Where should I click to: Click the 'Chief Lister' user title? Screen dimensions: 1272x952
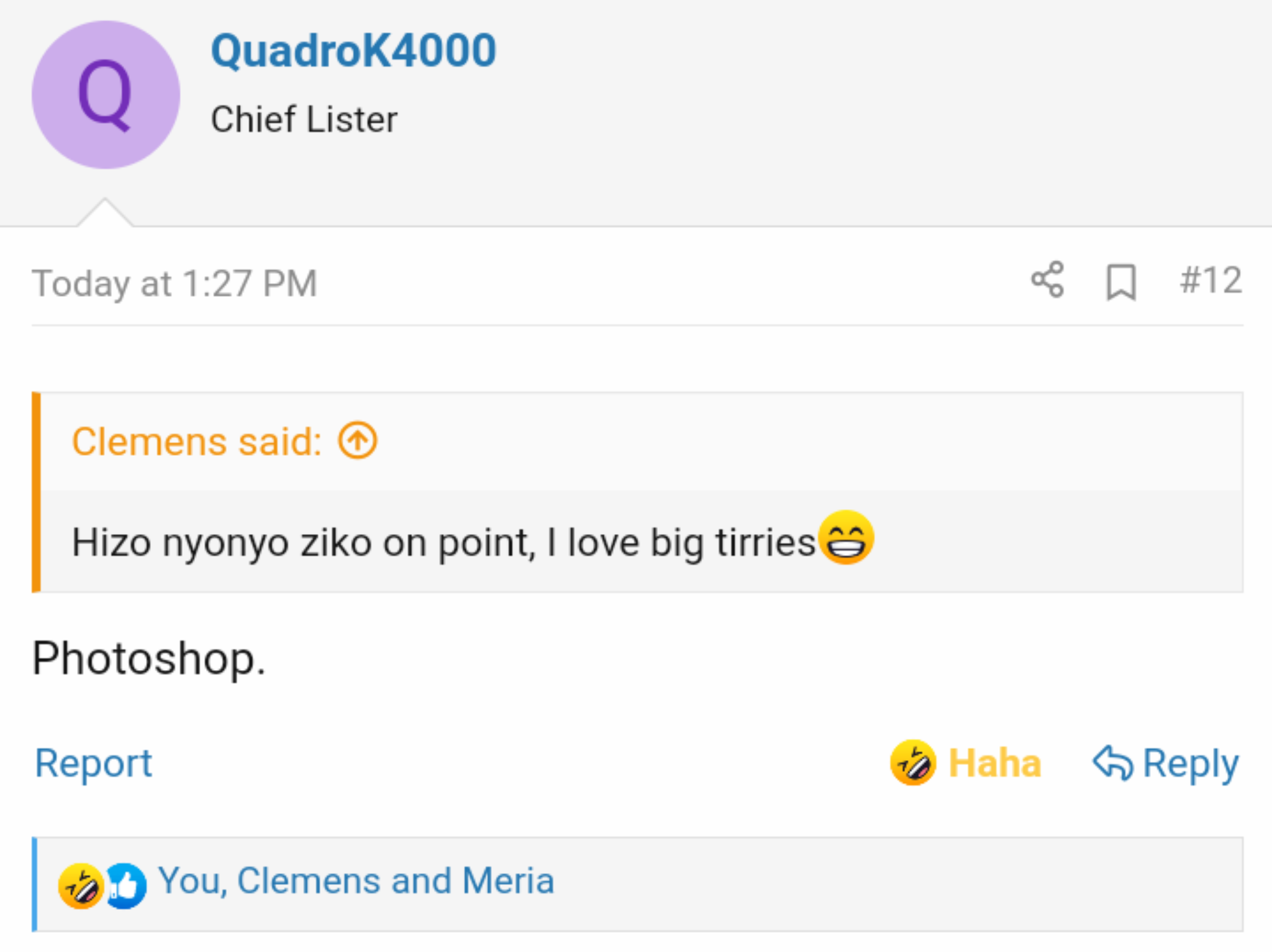click(x=304, y=119)
